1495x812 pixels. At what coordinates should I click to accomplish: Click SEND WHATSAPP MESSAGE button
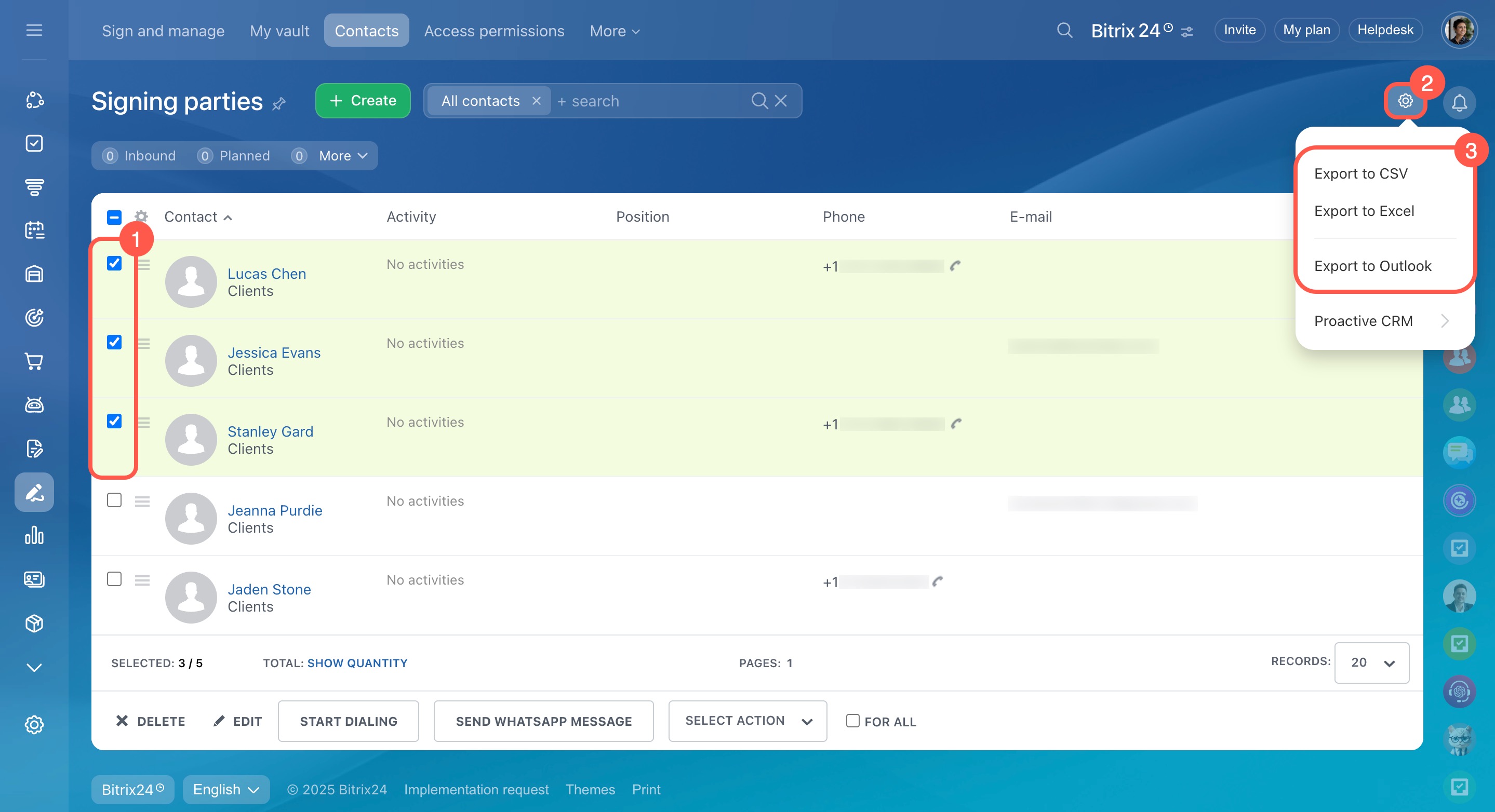[x=543, y=721]
